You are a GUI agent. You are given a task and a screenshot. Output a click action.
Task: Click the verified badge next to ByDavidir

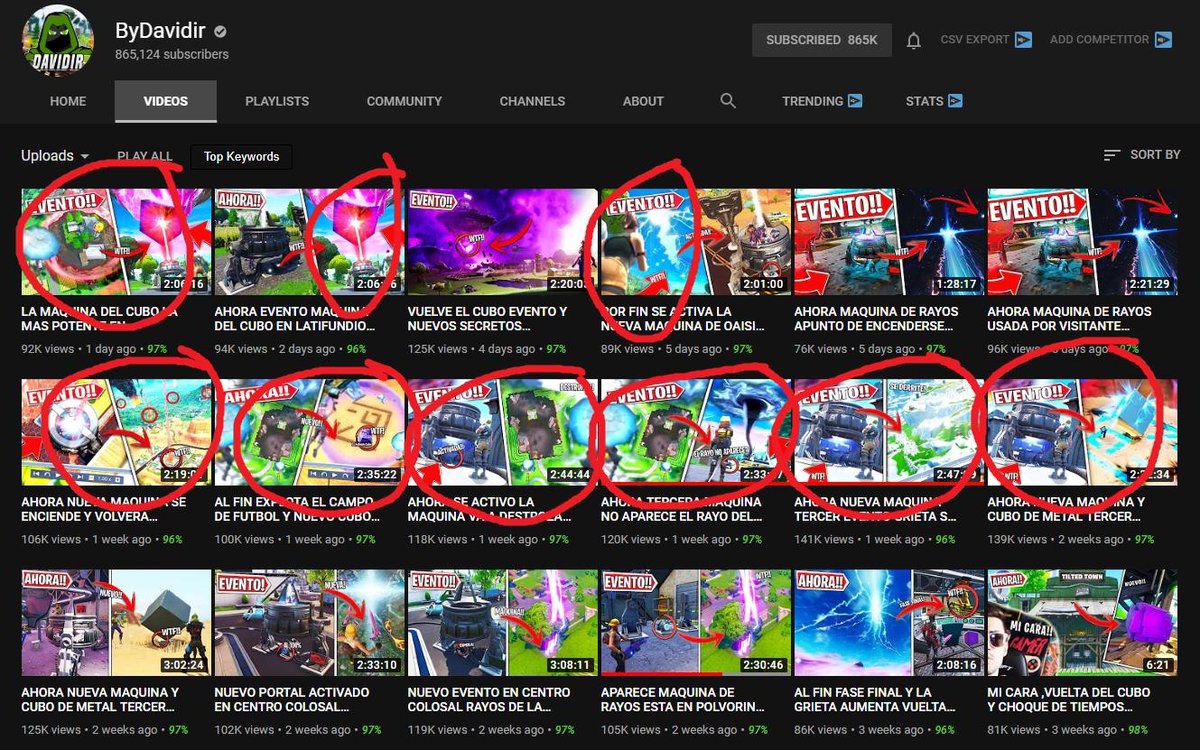point(220,31)
